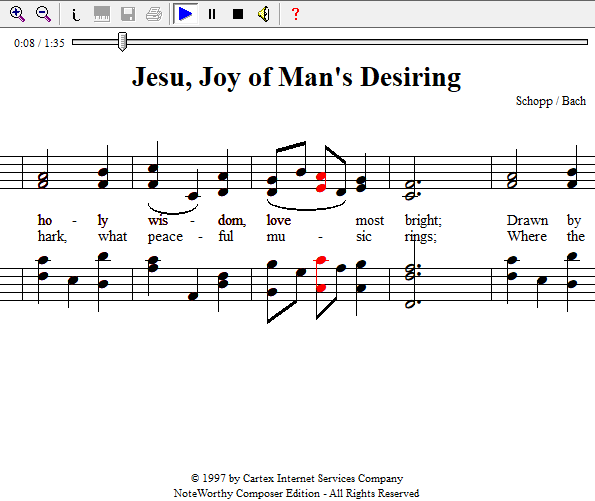Screen dimensions: 595x501
Task: Click the red highlighted note in upper staff
Action: point(321,182)
